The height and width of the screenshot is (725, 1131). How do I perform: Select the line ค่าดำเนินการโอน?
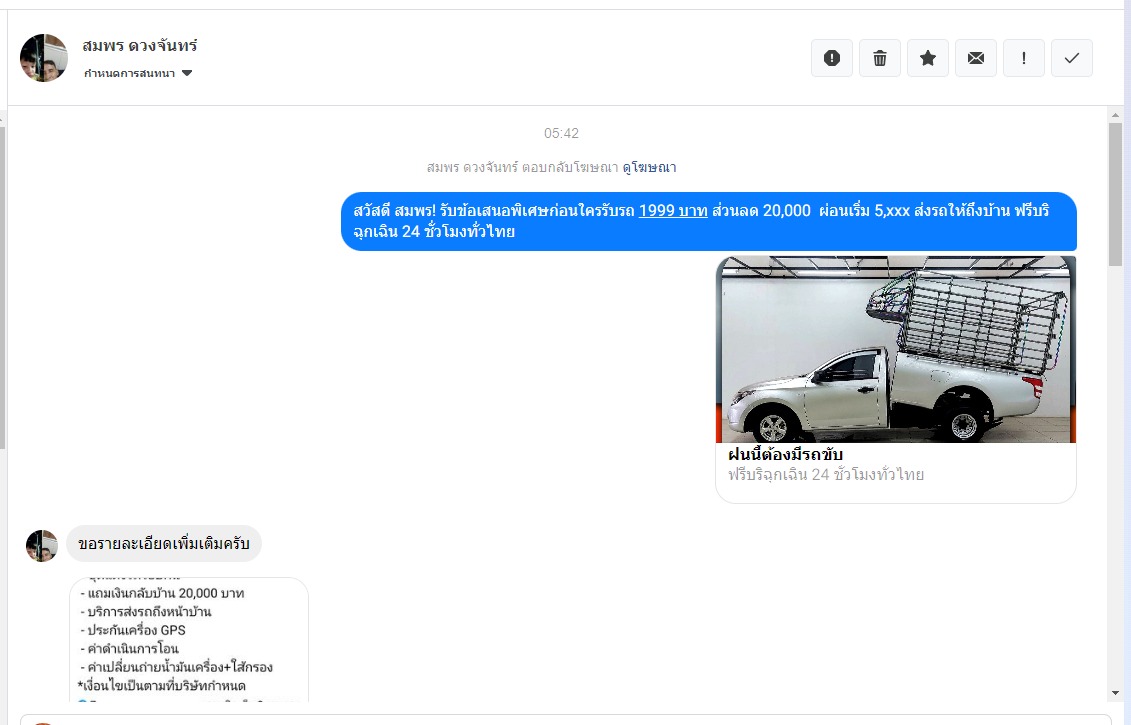(x=129, y=649)
